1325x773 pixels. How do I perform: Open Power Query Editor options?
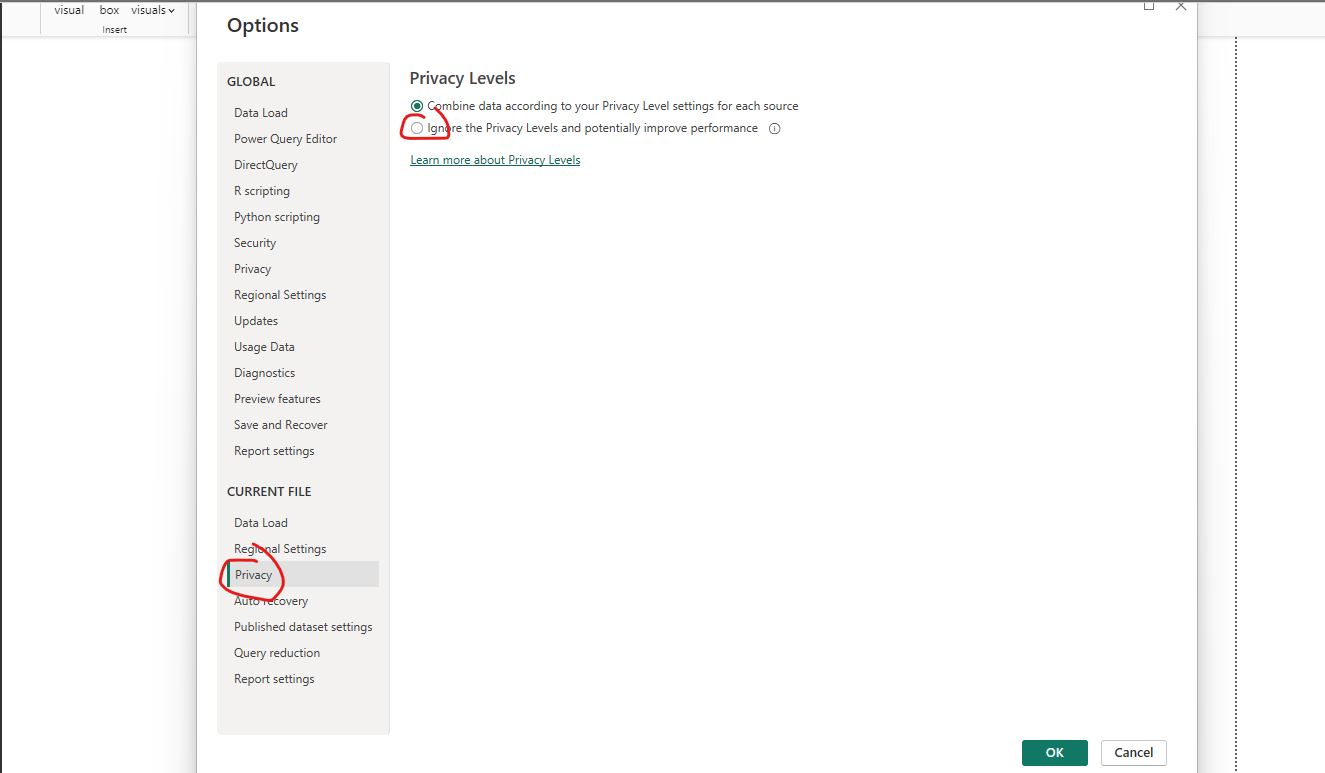tap(286, 139)
